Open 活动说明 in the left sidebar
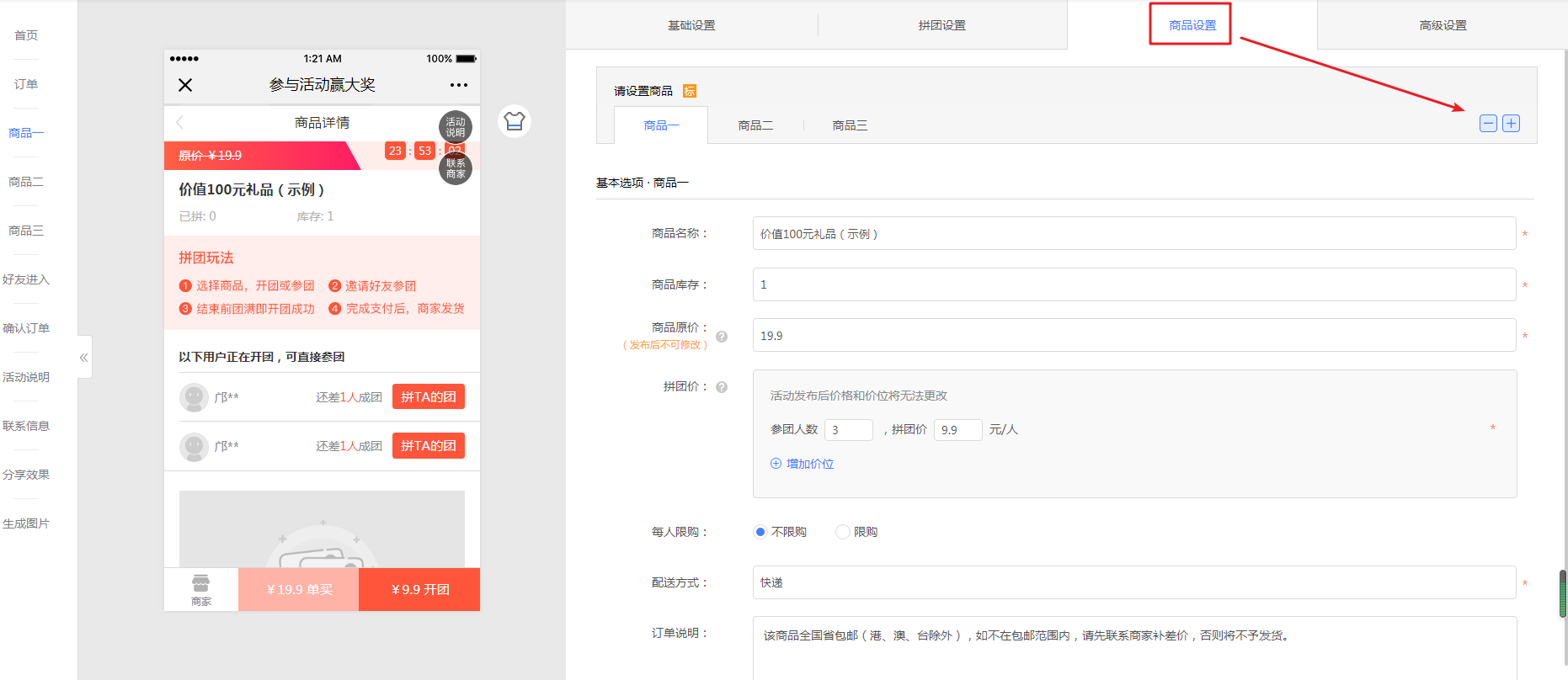 [26, 377]
